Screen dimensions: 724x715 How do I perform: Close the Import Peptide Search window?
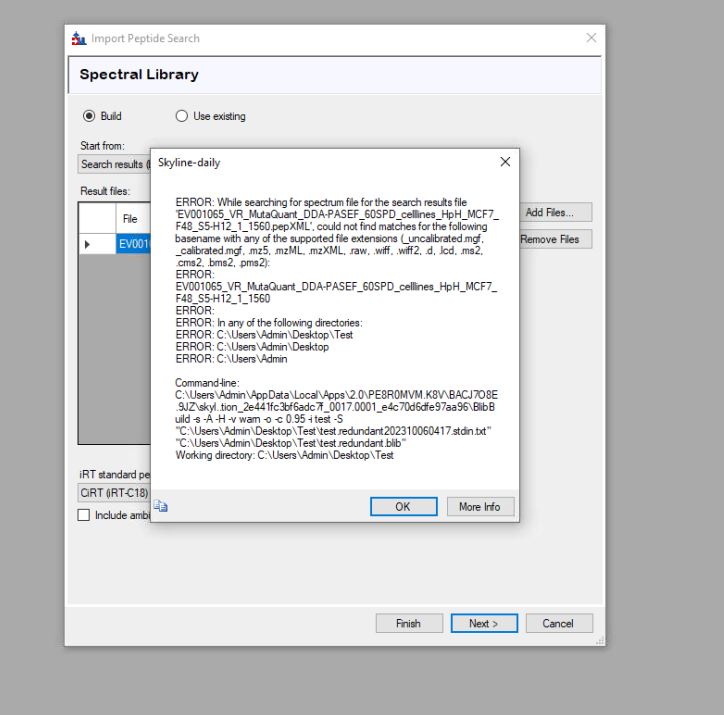[x=591, y=38]
